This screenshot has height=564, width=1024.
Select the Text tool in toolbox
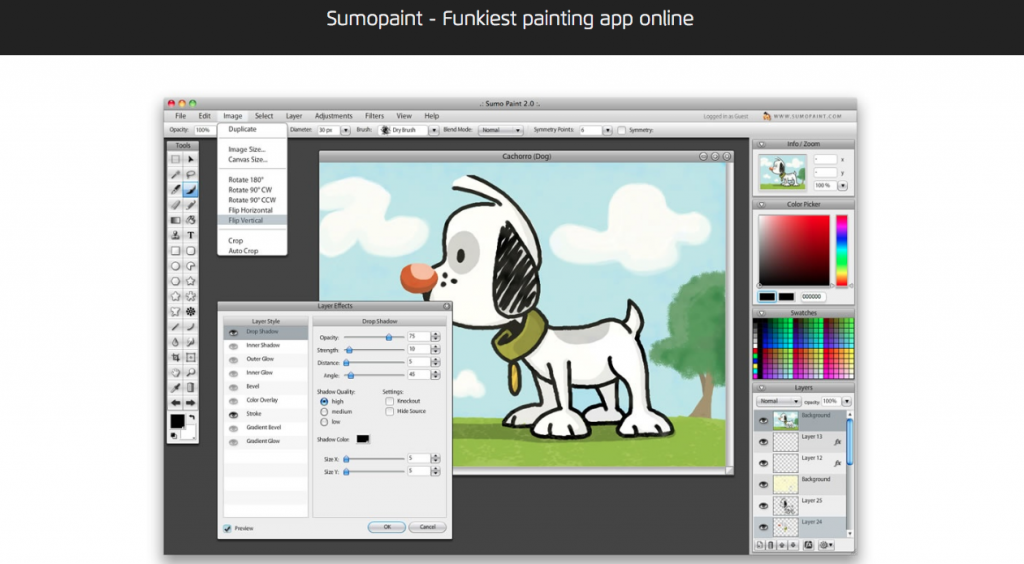point(190,219)
